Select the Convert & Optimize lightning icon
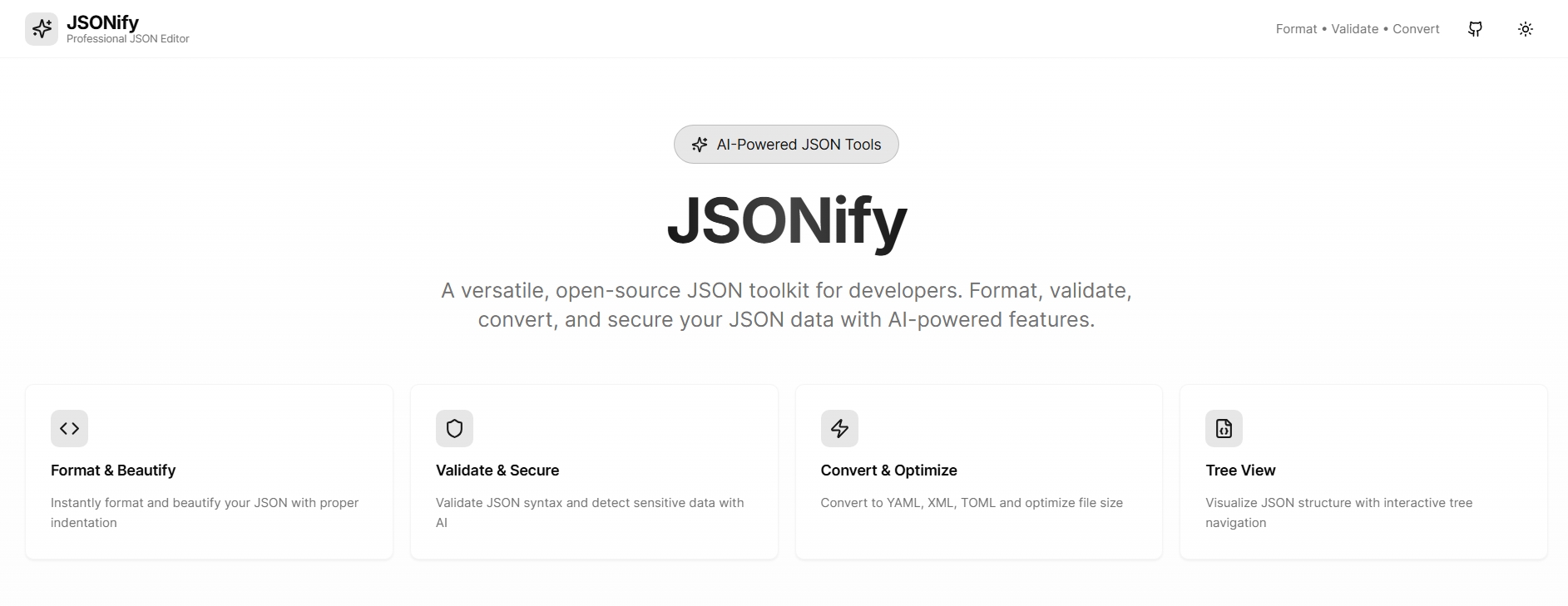Screen dimensions: 1568x606 coord(839,429)
